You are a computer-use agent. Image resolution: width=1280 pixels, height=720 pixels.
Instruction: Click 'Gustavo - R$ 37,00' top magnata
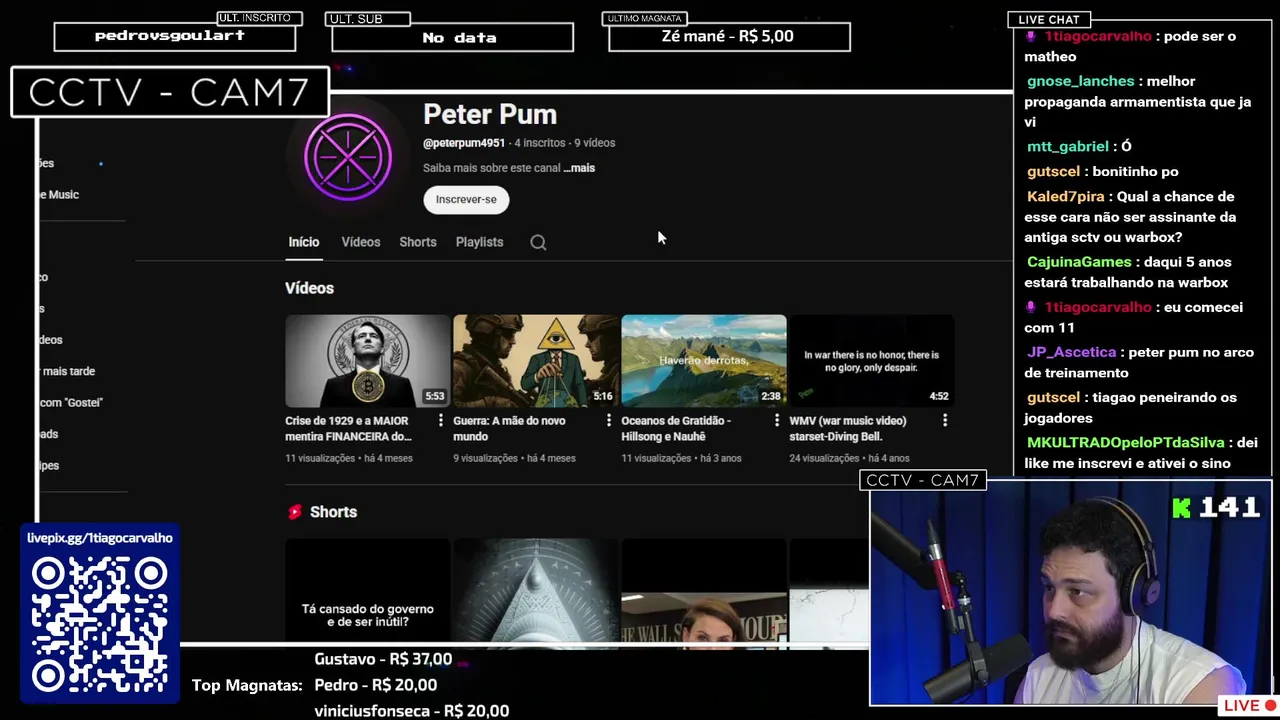coord(383,660)
